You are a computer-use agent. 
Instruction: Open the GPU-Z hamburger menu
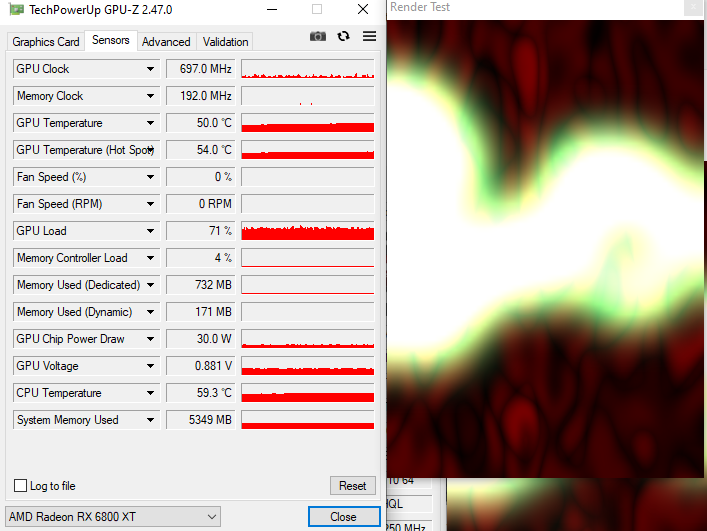pos(369,36)
